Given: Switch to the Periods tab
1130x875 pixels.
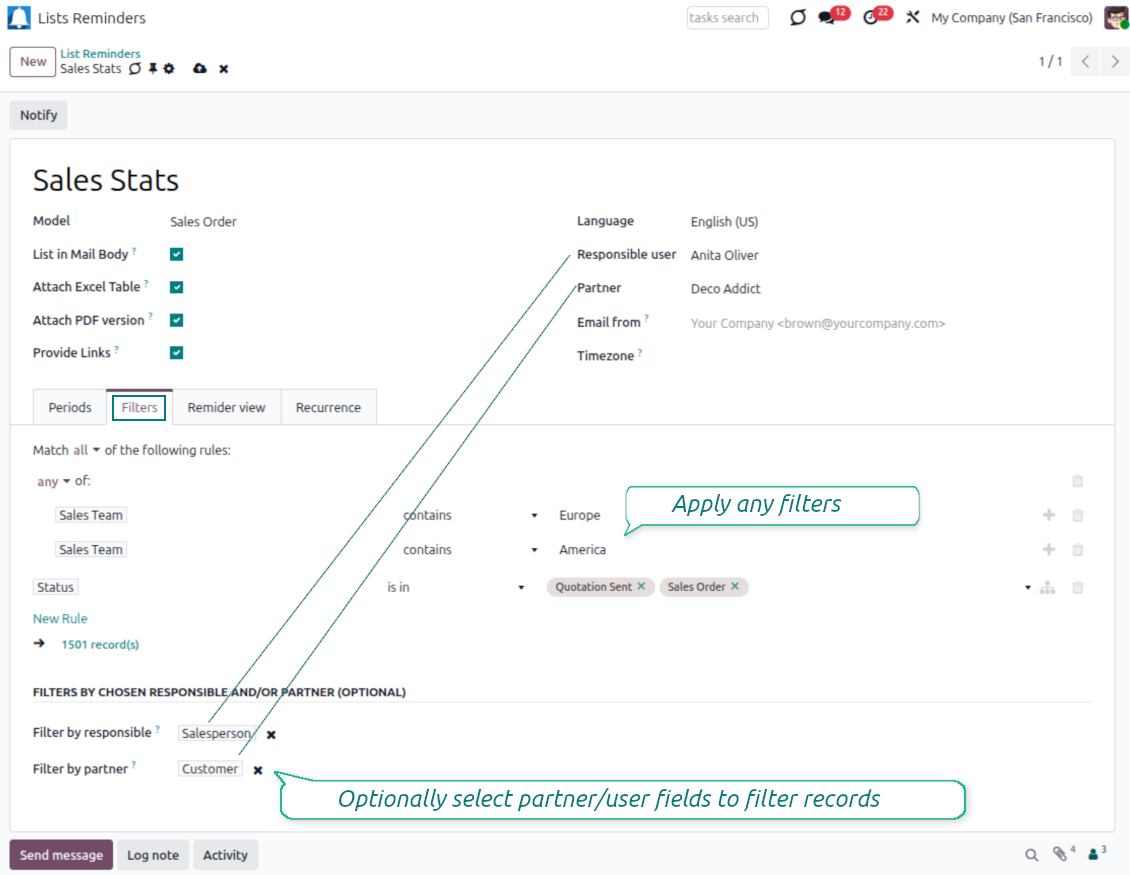Looking at the screenshot, I should point(70,408).
